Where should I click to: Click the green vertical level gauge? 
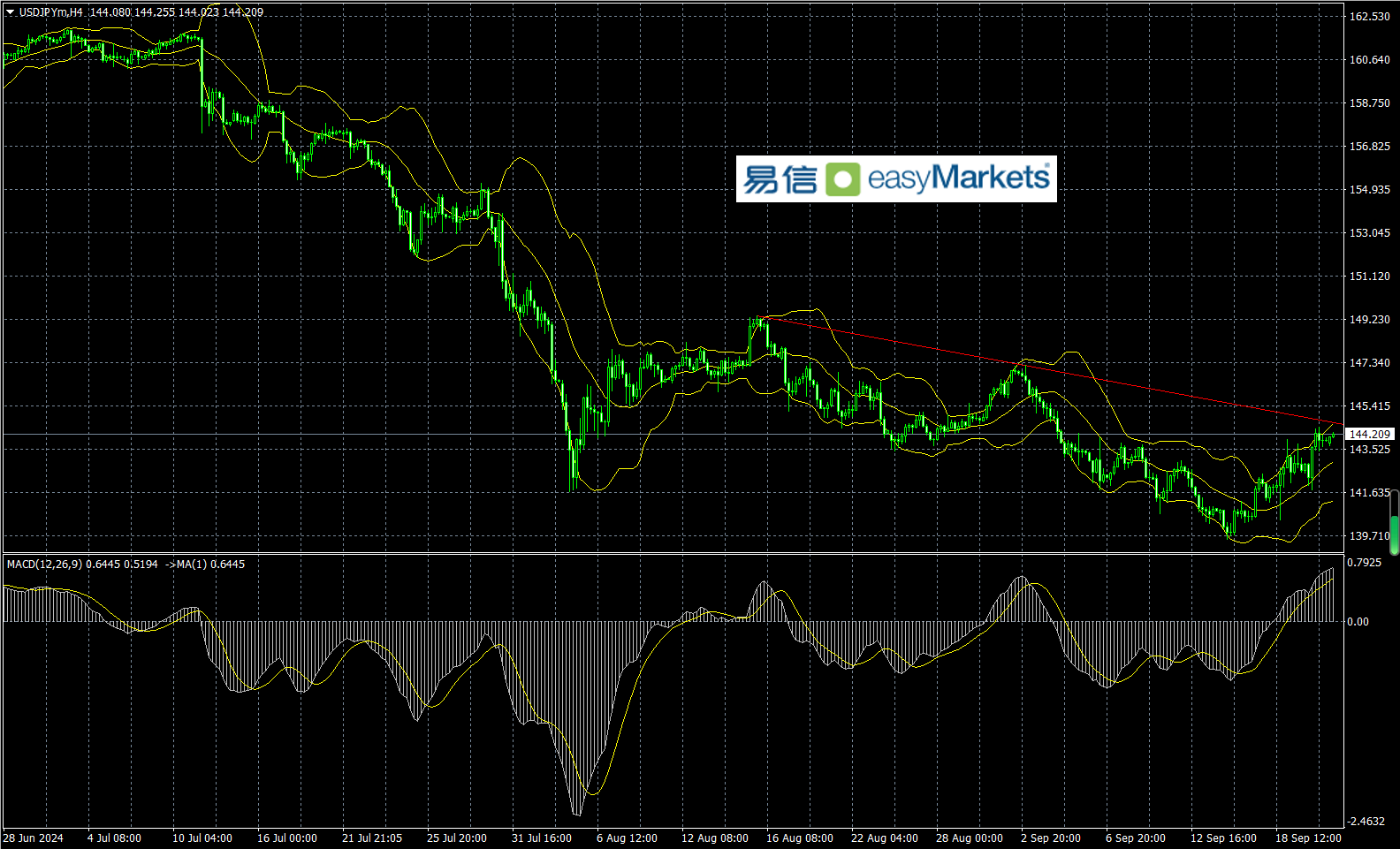click(x=1395, y=523)
